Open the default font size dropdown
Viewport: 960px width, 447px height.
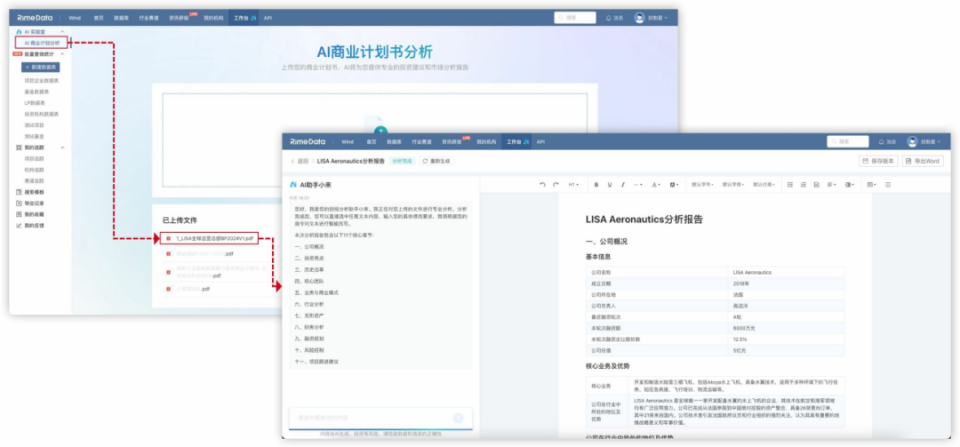click(x=702, y=184)
